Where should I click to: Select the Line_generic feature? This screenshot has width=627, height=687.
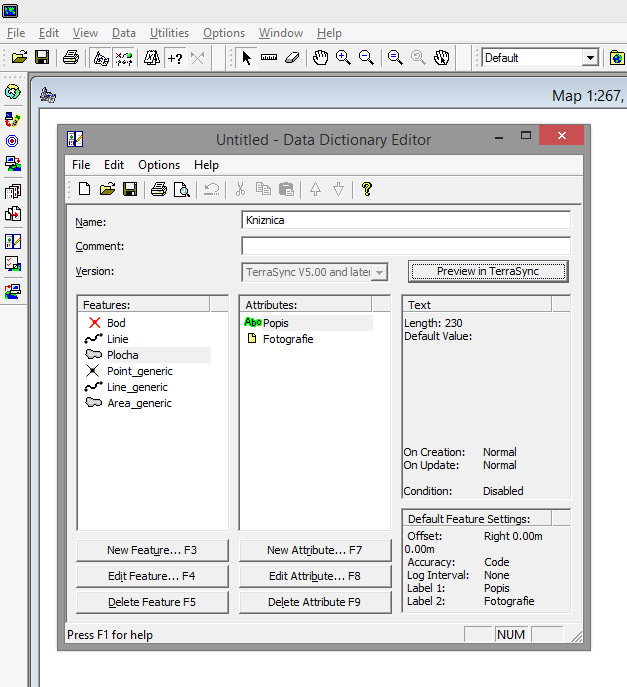click(137, 387)
